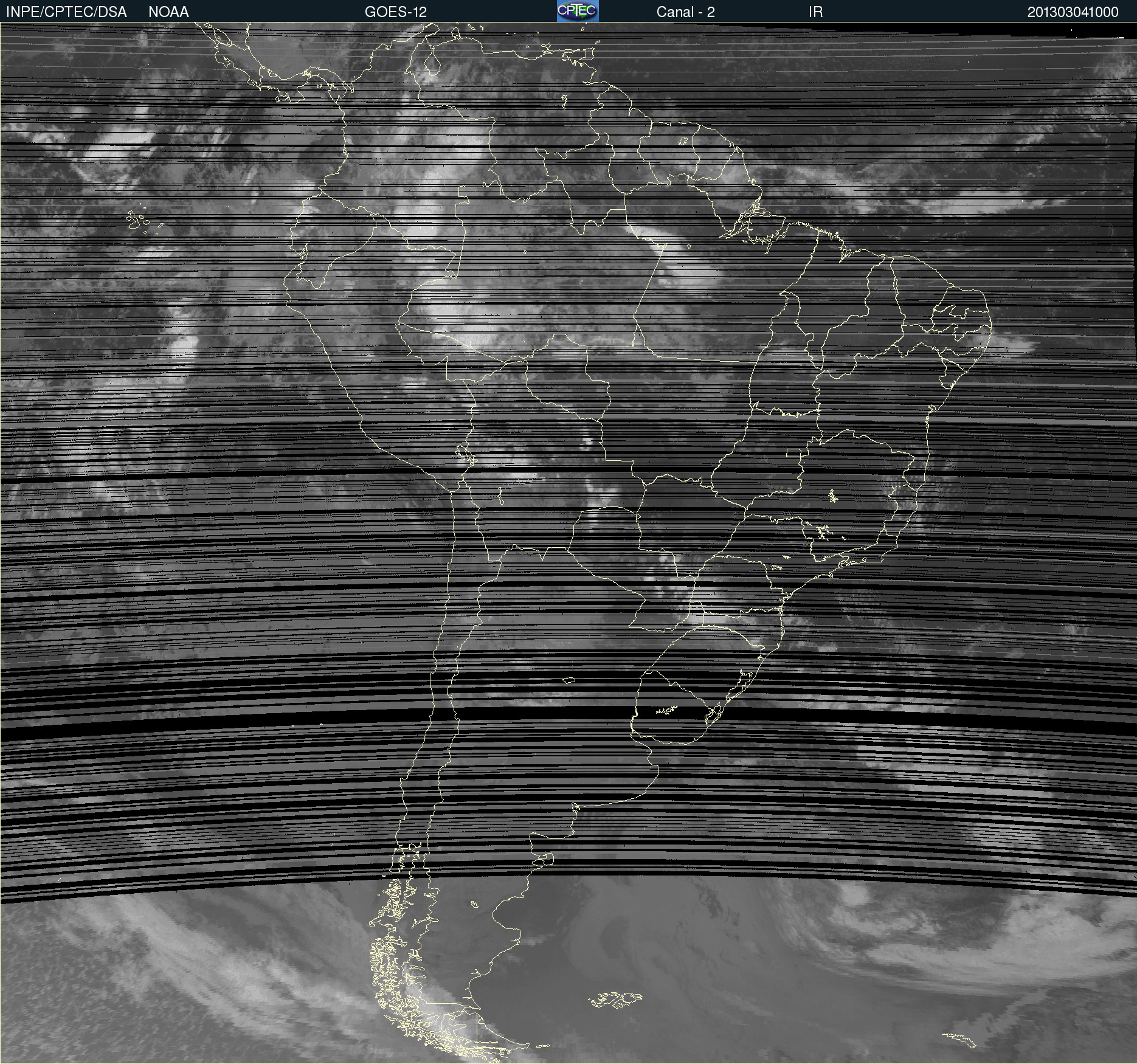The image size is (1137, 1064).
Task: Click the INPE/CPTEC/DSA header text
Action: pyautogui.click(x=66, y=12)
